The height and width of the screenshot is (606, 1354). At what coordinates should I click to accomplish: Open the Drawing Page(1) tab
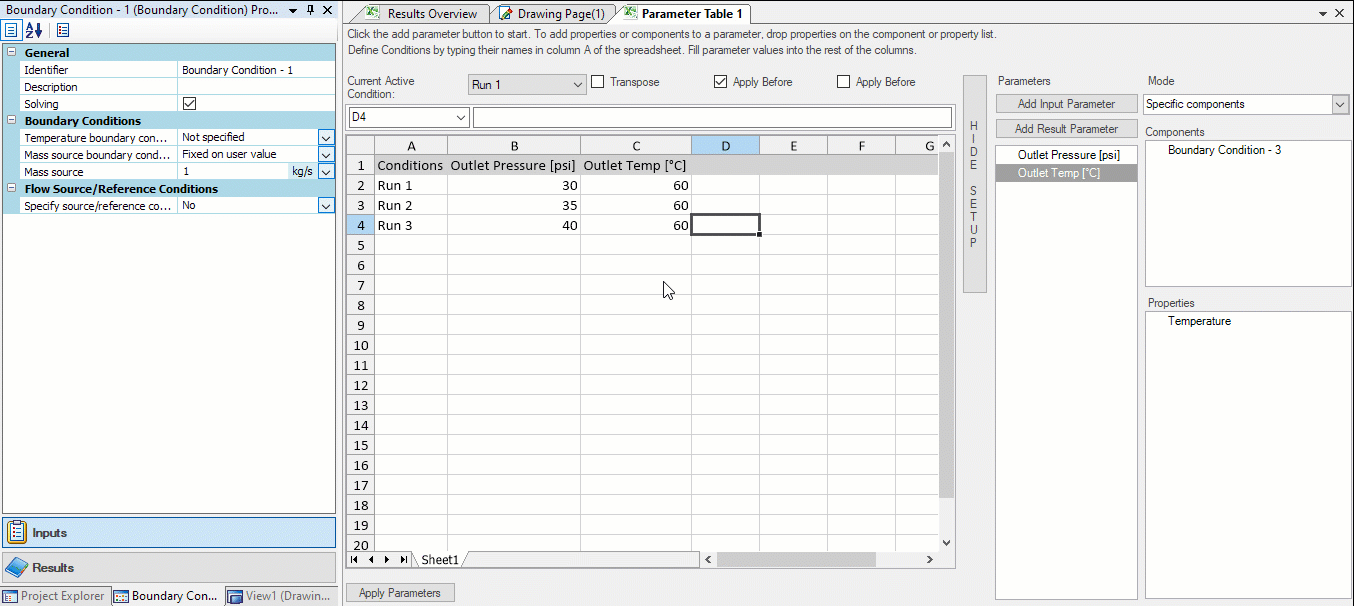click(560, 14)
